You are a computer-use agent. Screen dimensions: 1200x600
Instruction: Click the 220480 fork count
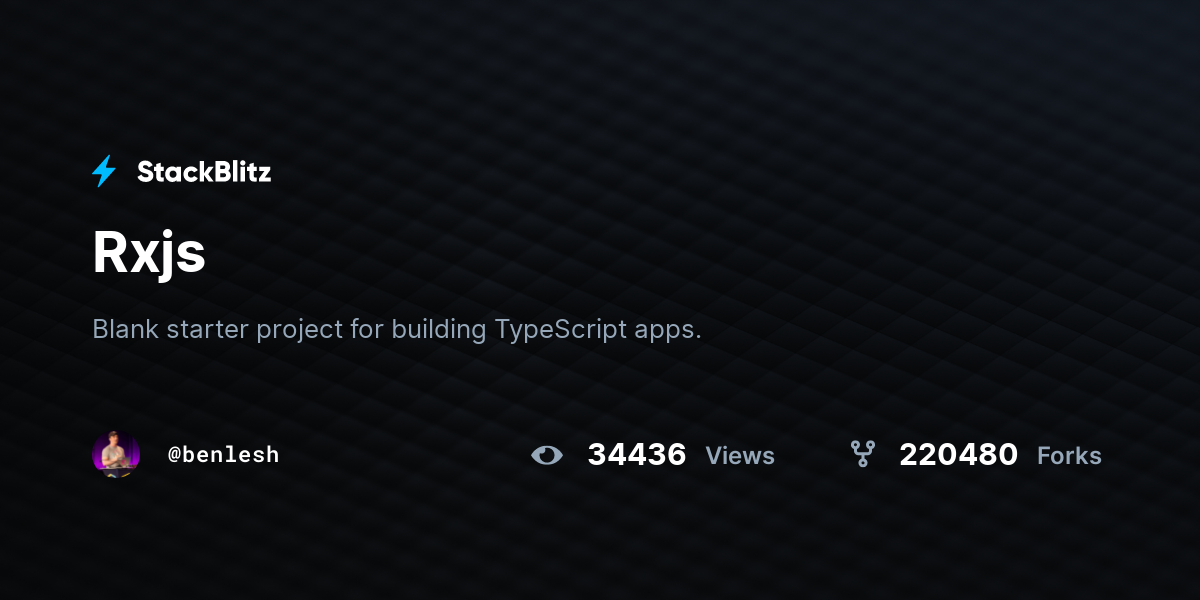[958, 455]
